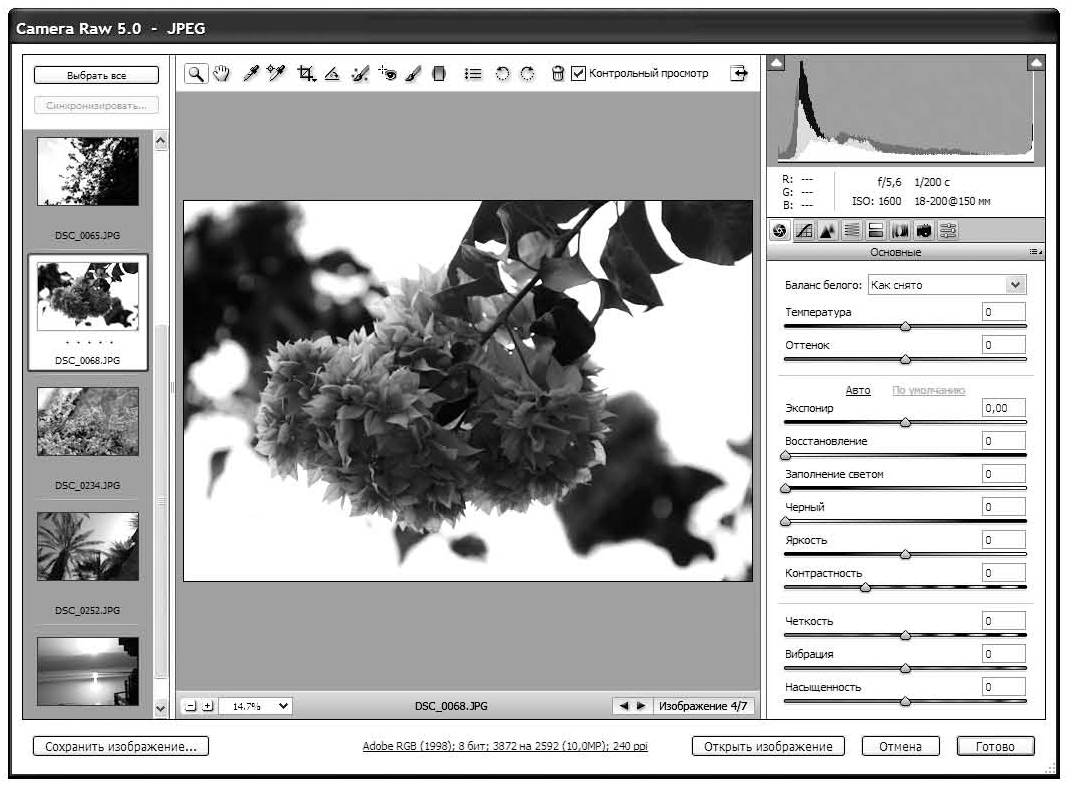Rotate image 90° counterclockwise

click(x=503, y=73)
